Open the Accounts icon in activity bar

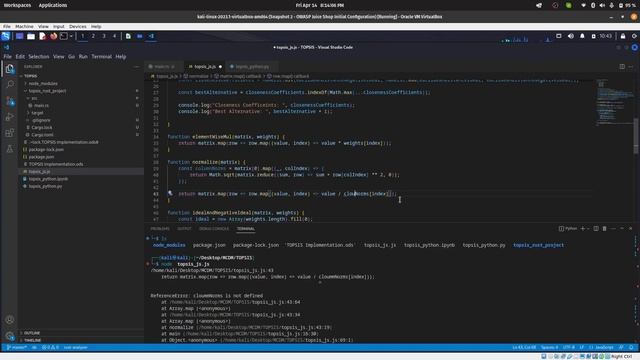click(10, 320)
